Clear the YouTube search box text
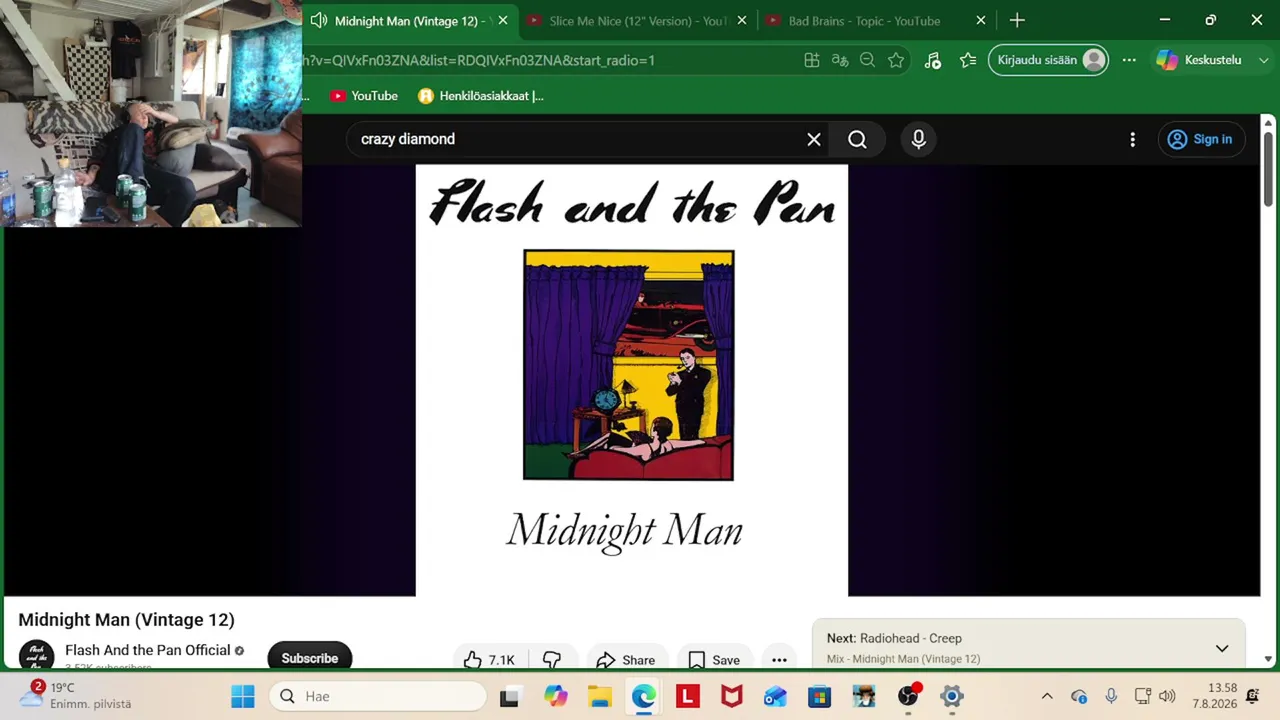This screenshot has height=720, width=1280. click(814, 140)
